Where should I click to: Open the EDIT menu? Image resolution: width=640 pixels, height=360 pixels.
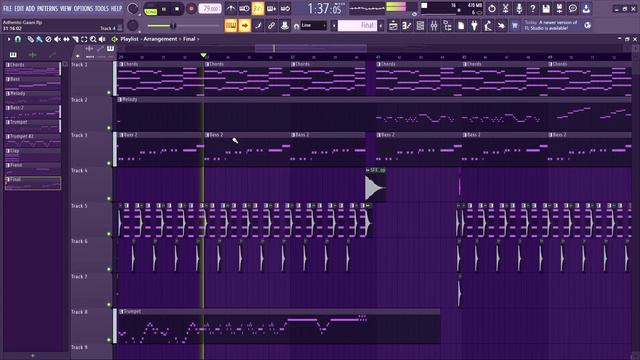(x=19, y=9)
